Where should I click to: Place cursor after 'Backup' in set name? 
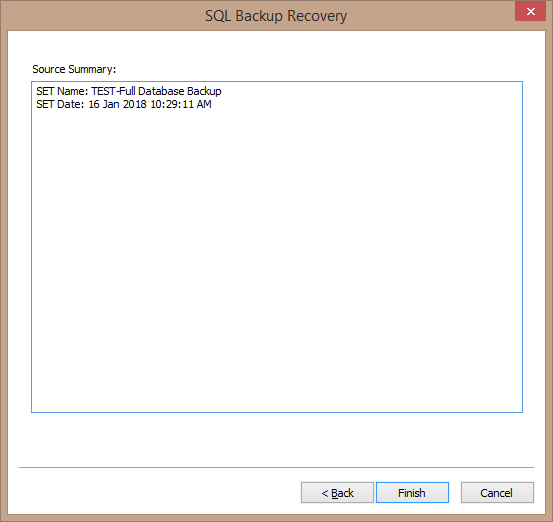tap(222, 91)
